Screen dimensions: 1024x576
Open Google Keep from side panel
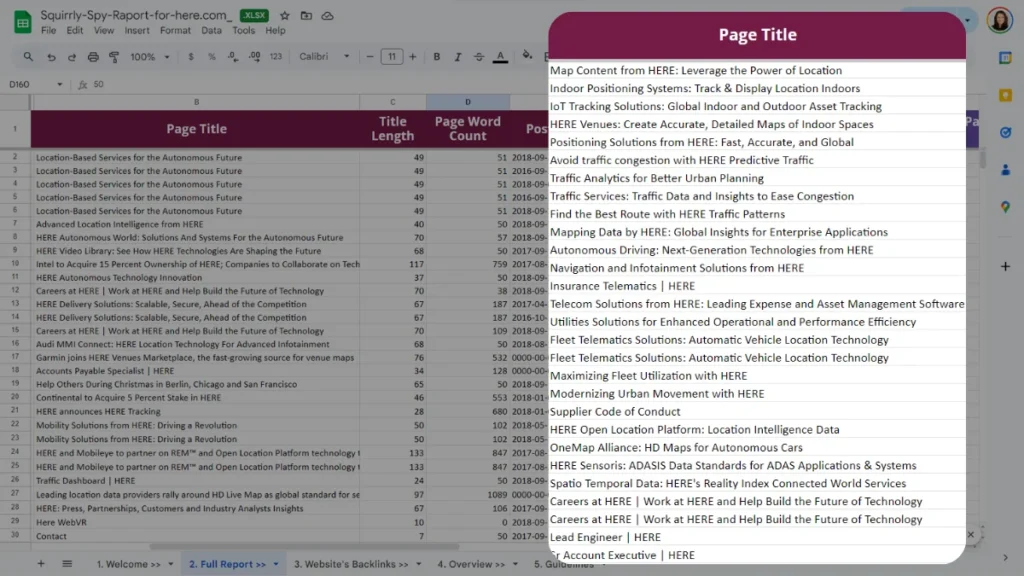[1005, 95]
